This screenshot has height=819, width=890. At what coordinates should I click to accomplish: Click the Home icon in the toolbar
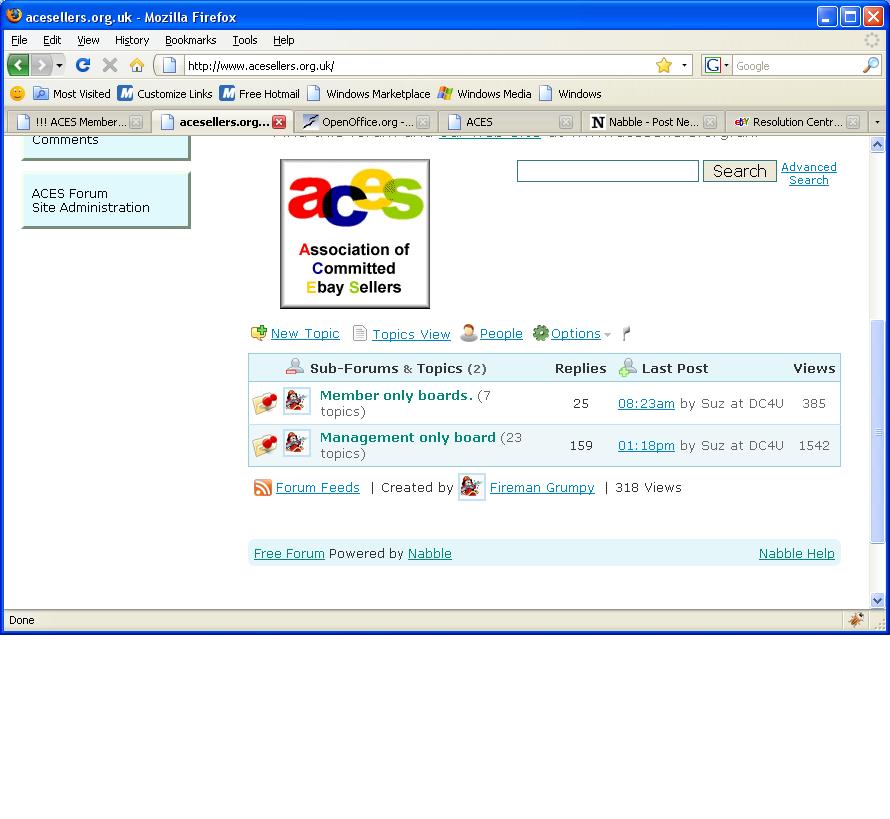[137, 65]
